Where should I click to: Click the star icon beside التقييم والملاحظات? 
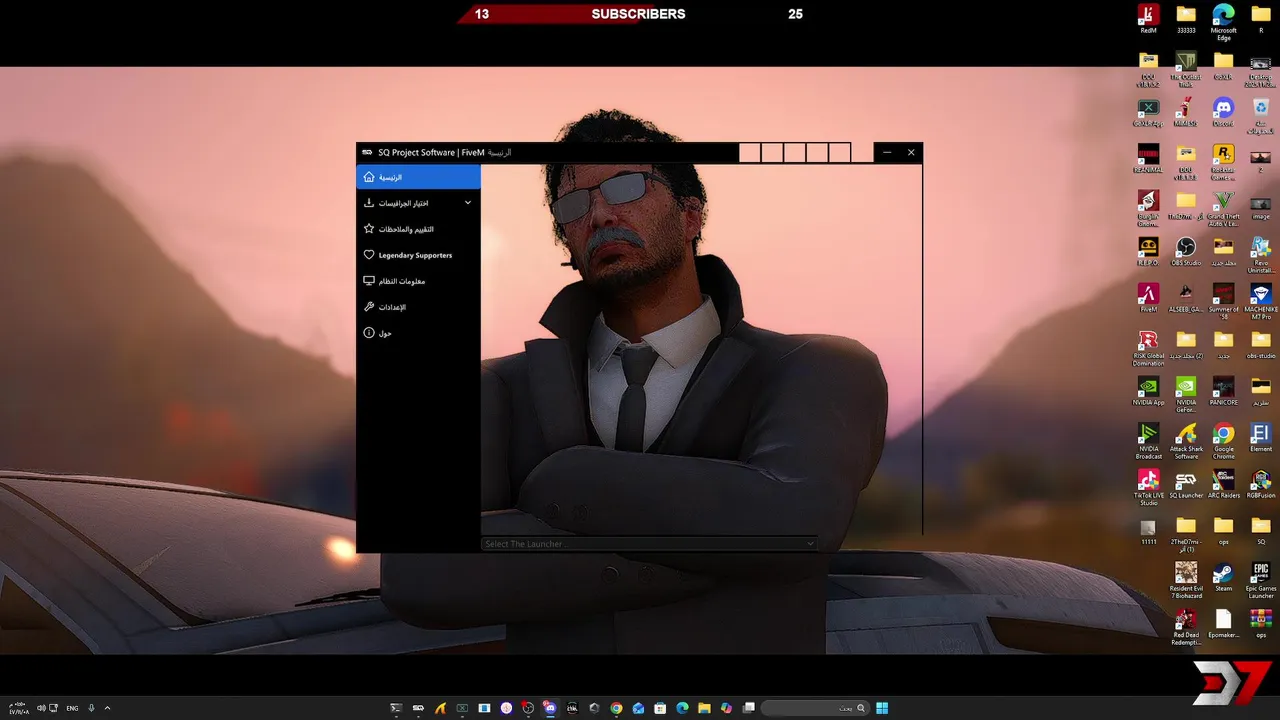[x=369, y=229]
